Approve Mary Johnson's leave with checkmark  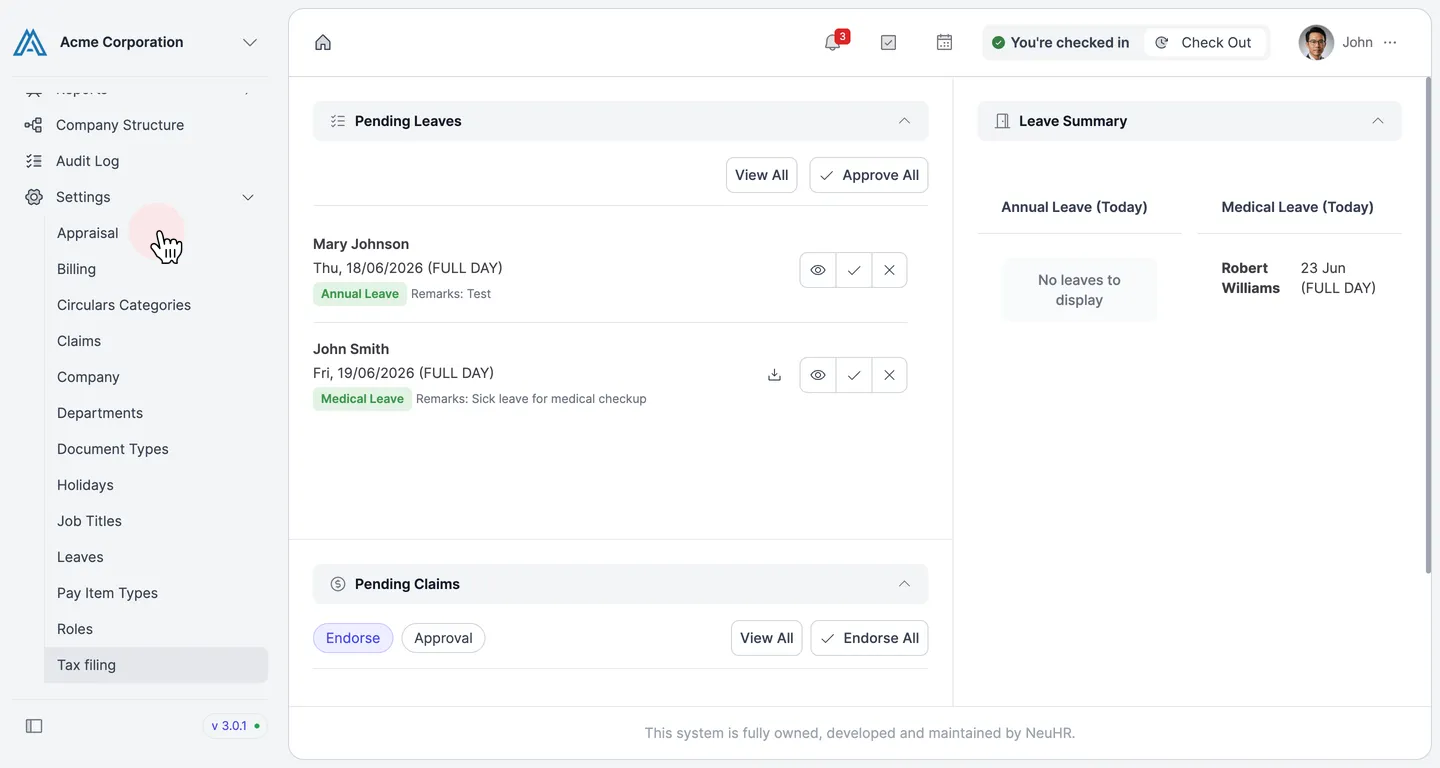coord(854,270)
